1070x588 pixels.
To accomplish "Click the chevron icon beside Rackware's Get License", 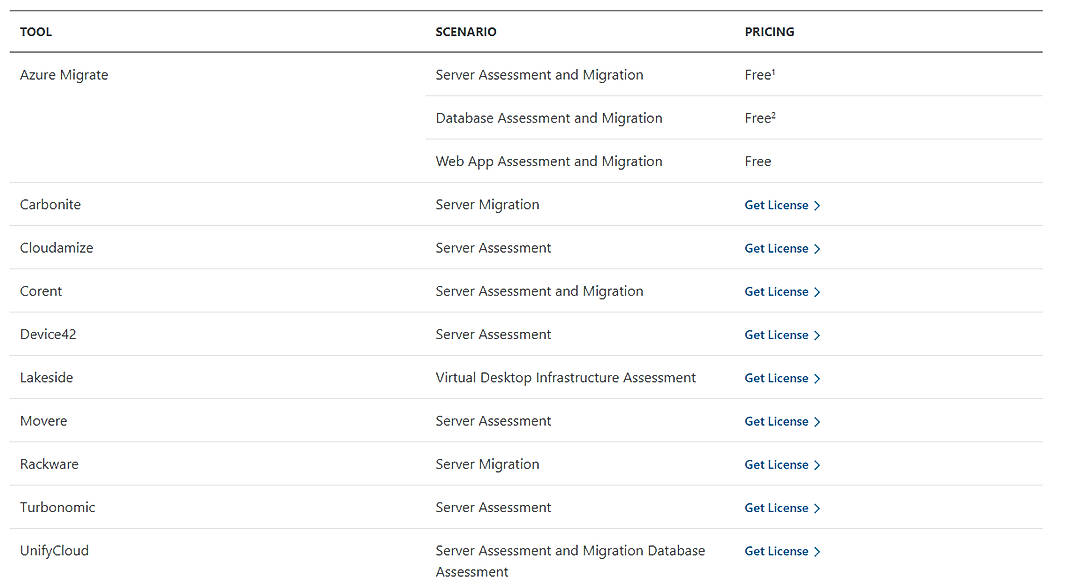I will (x=817, y=464).
